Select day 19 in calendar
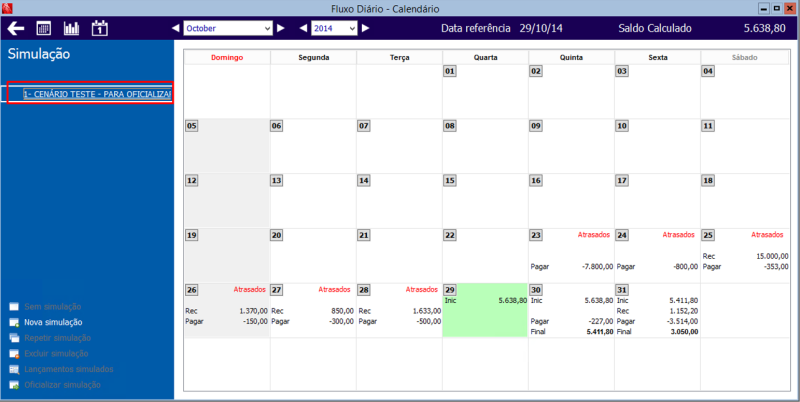Screen dimensions: 800x402 191,235
